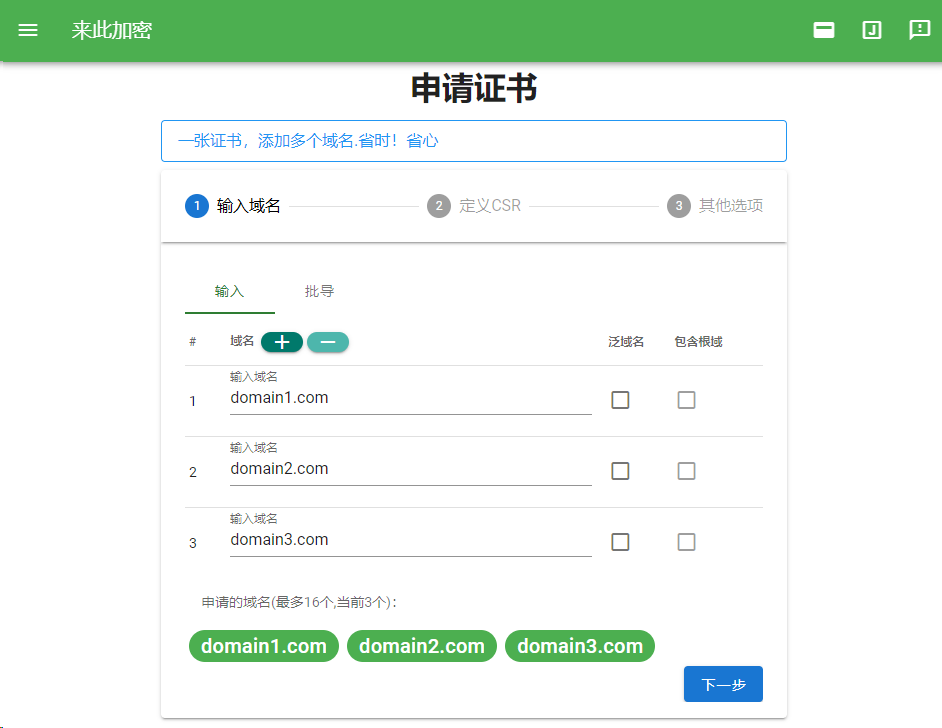Screen dimensions: 942x728
Task: Remove a domain row with the minus button
Action: [x=328, y=342]
